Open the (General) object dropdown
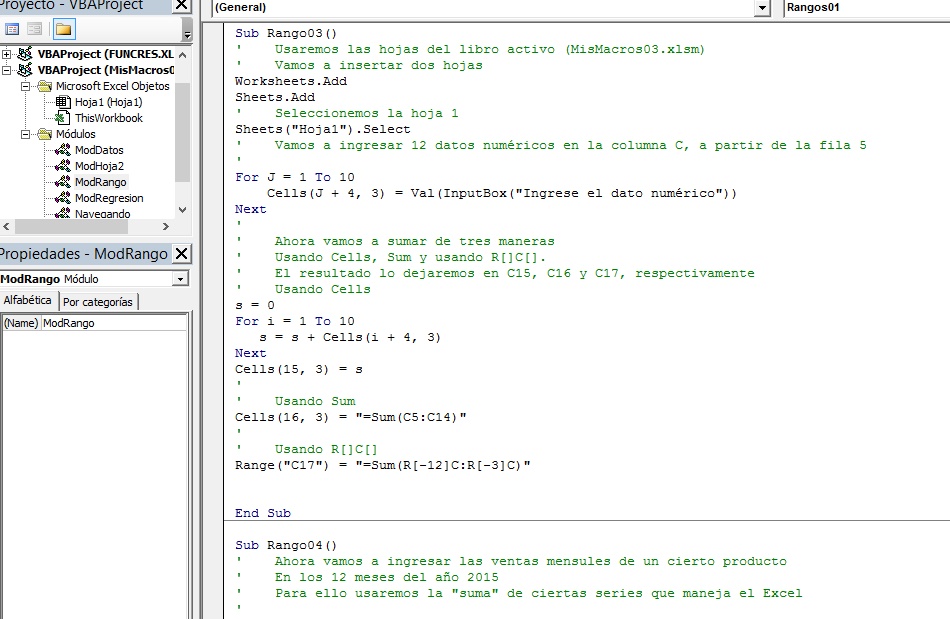The image size is (950, 619). [762, 8]
